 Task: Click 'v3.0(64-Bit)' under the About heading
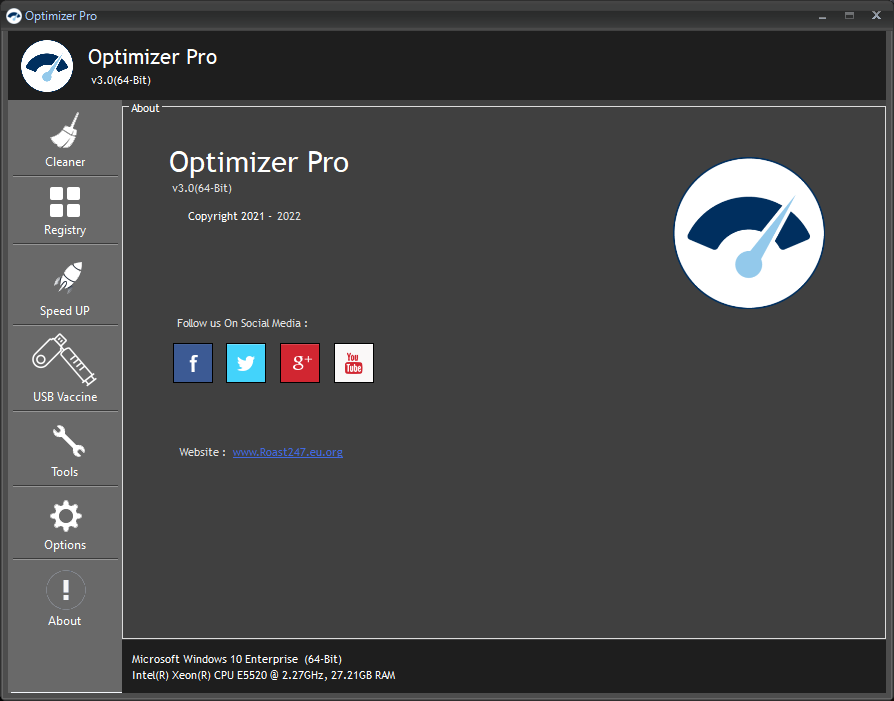pos(202,188)
